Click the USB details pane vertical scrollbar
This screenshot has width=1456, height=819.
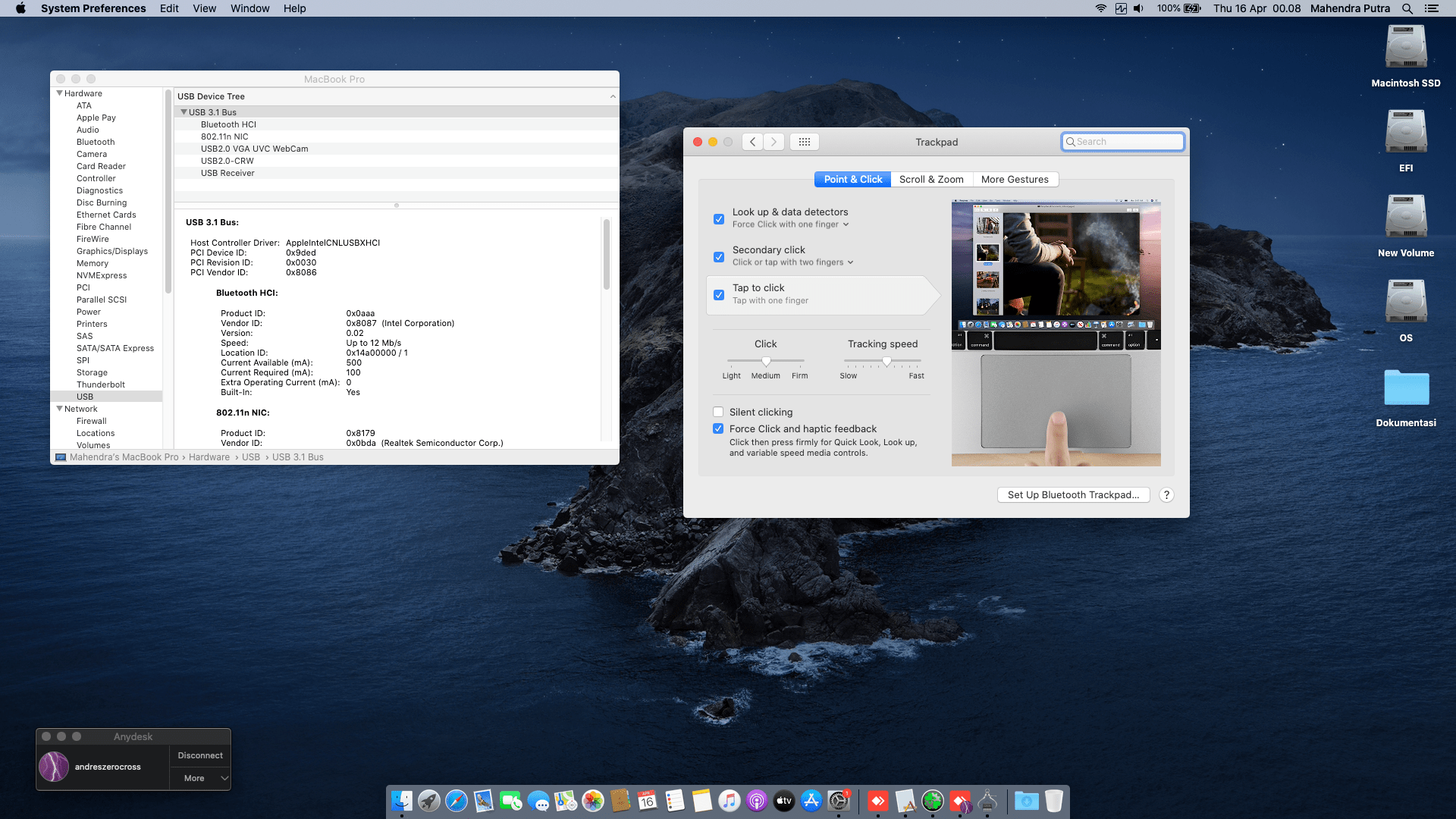click(606, 254)
